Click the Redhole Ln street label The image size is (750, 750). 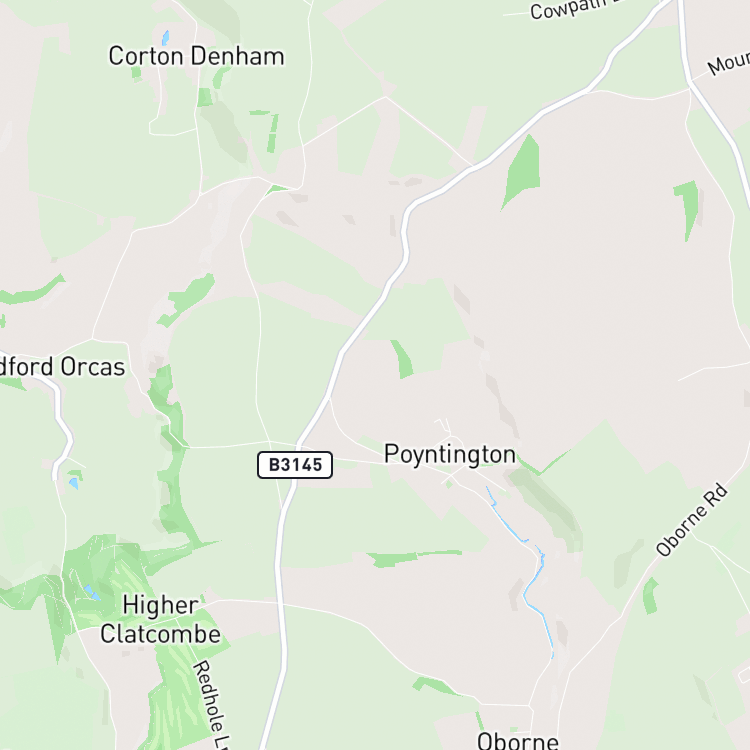(x=211, y=705)
